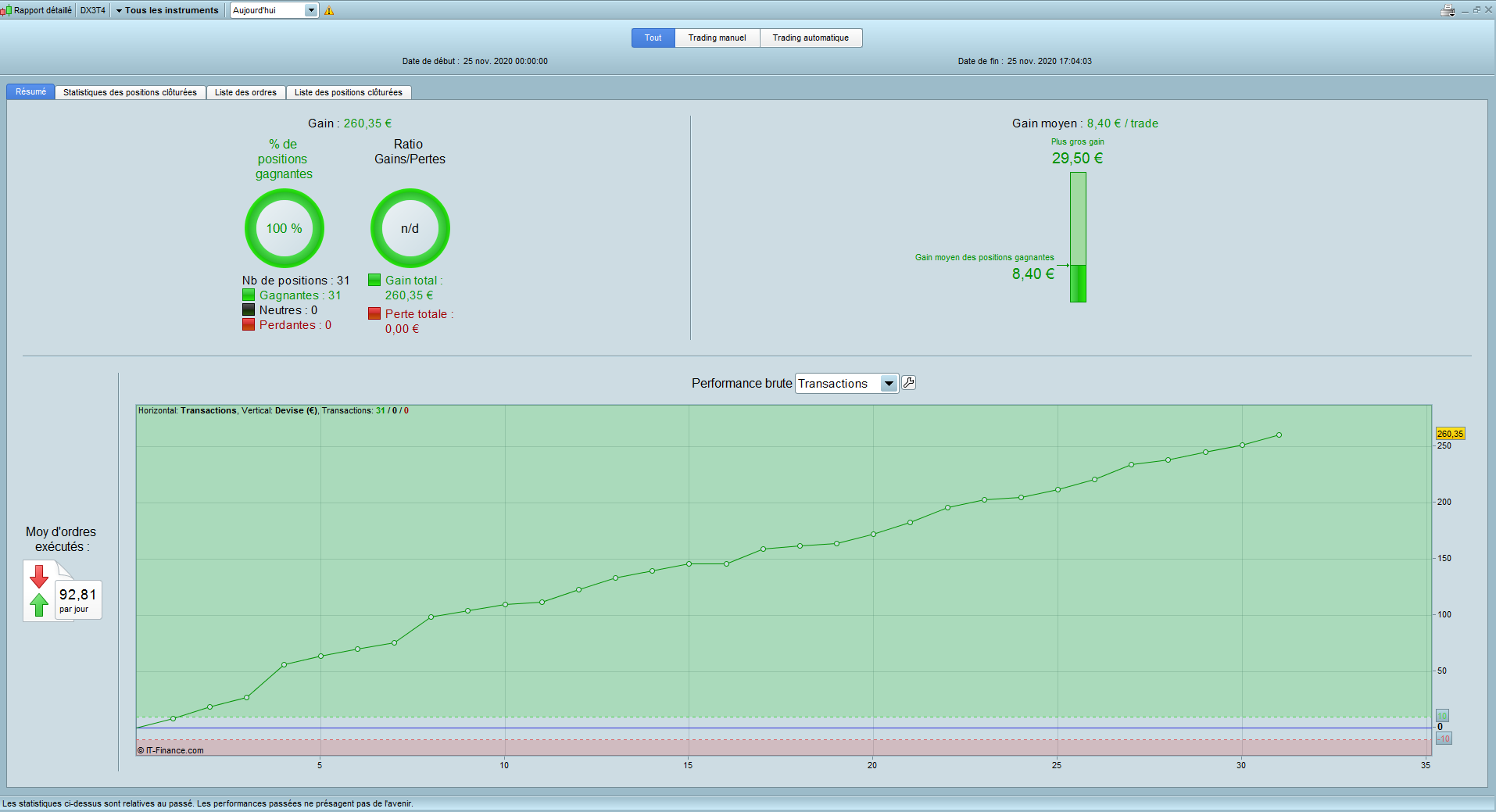This screenshot has width=1496, height=812.
Task: Click the green Gain total legend square
Action: coord(374,280)
